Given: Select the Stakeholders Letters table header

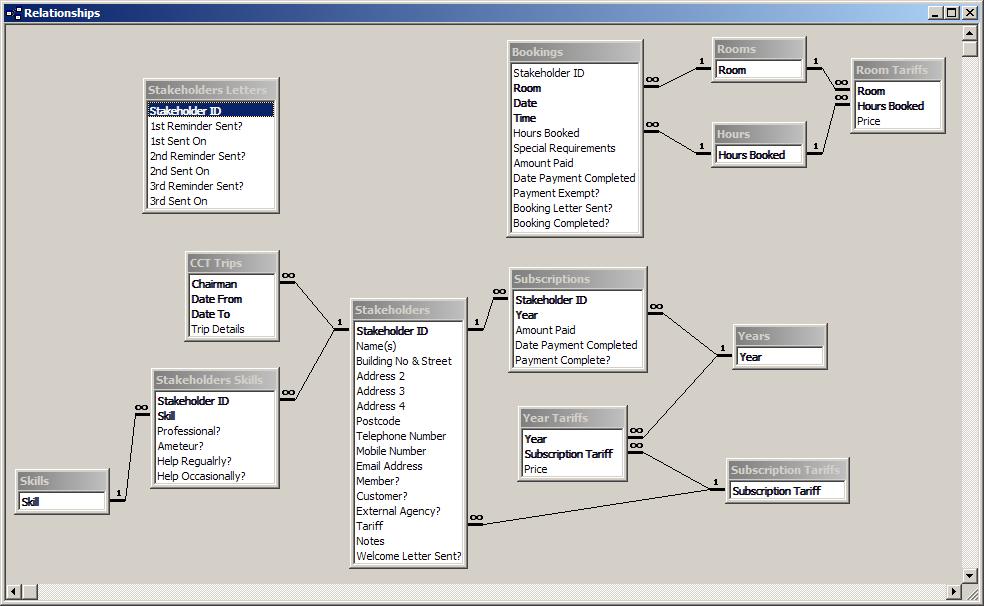Looking at the screenshot, I should pos(211,90).
